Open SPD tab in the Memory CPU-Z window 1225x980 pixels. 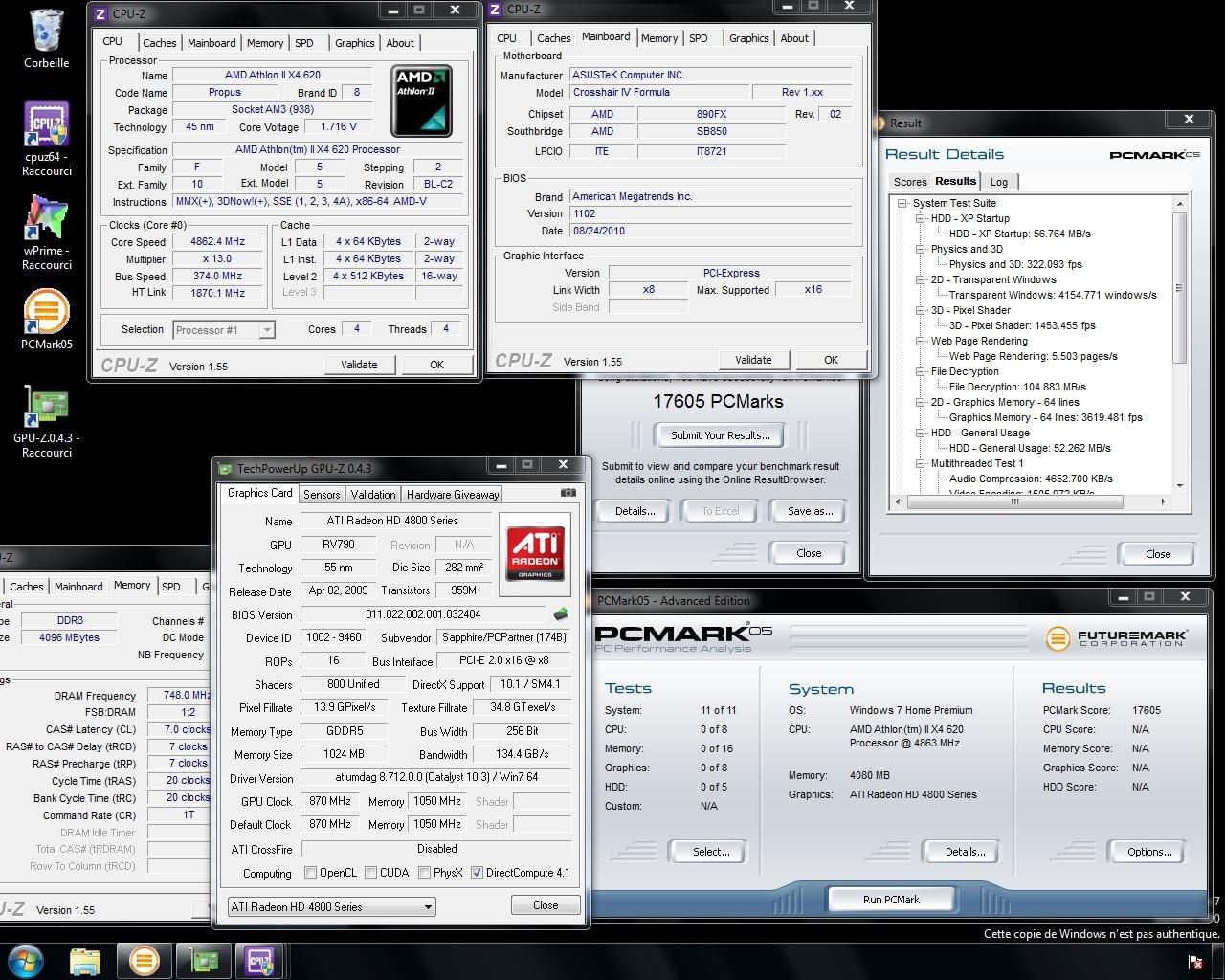pos(171,587)
